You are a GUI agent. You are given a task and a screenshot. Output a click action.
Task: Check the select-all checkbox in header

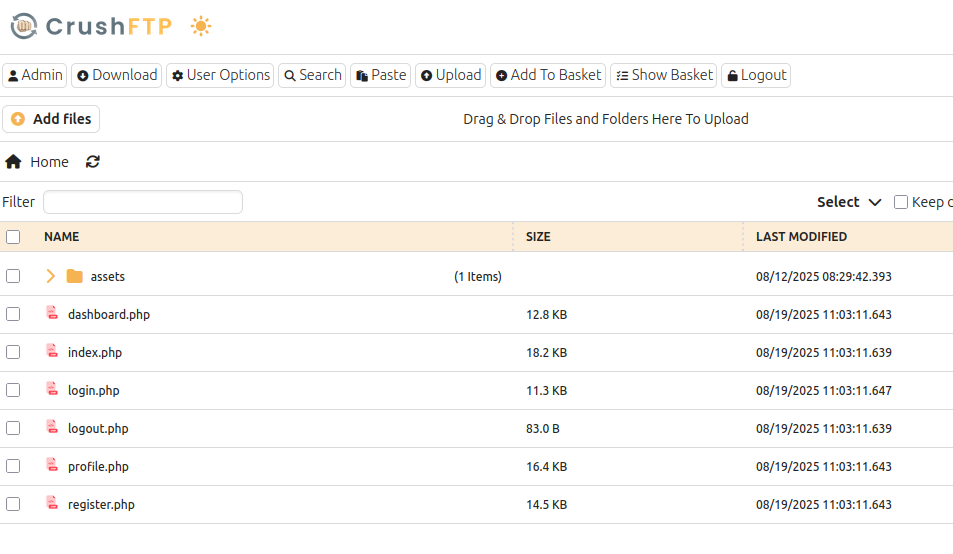tap(13, 237)
